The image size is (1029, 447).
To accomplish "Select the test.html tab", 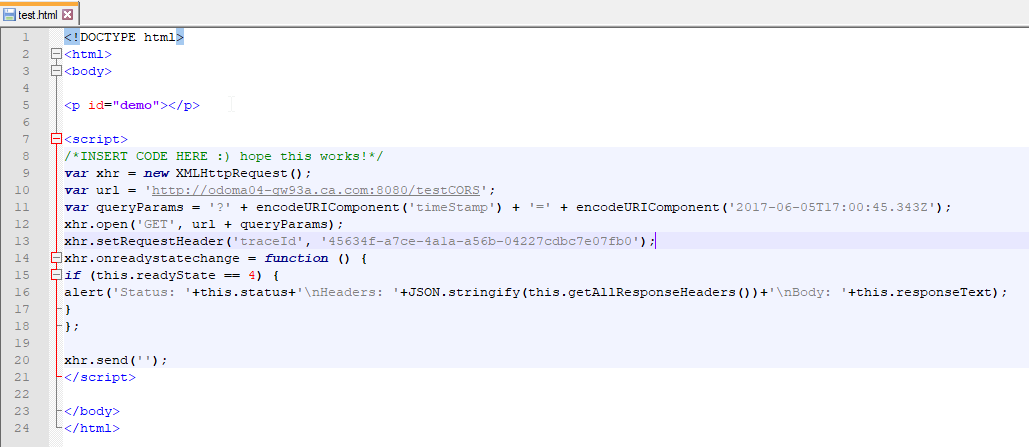I will coord(39,13).
